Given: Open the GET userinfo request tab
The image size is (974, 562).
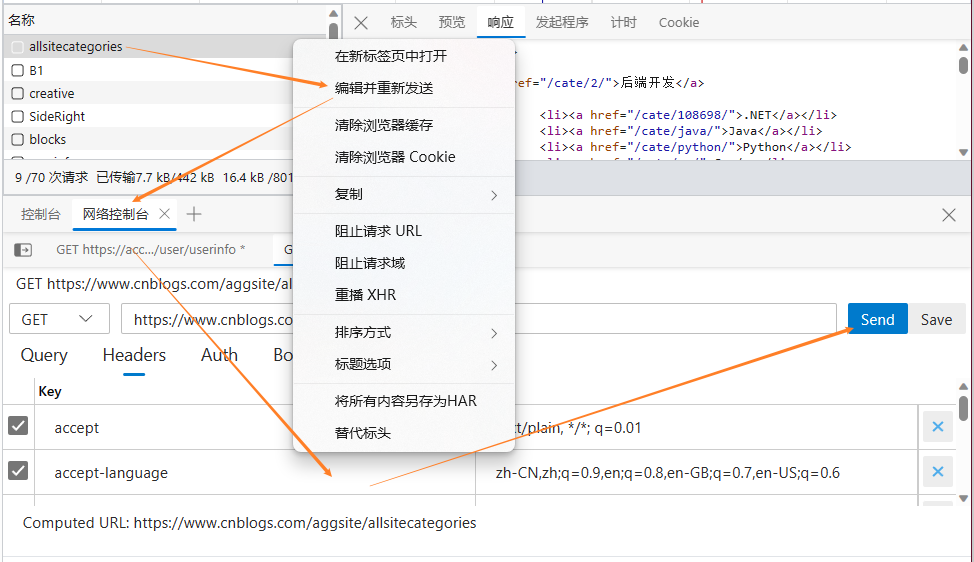Looking at the screenshot, I should pyautogui.click(x=151, y=250).
